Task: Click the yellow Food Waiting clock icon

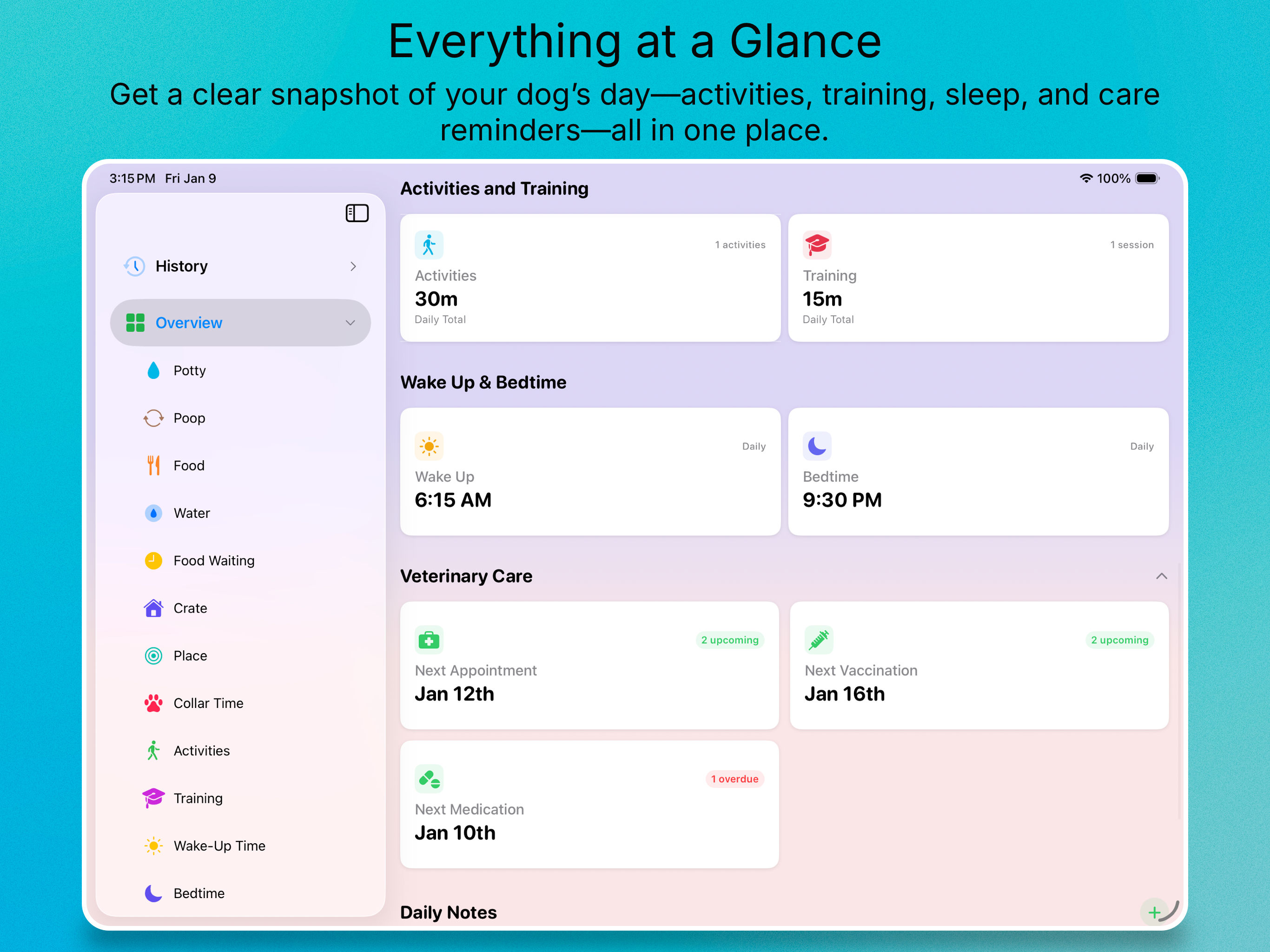Action: click(153, 561)
